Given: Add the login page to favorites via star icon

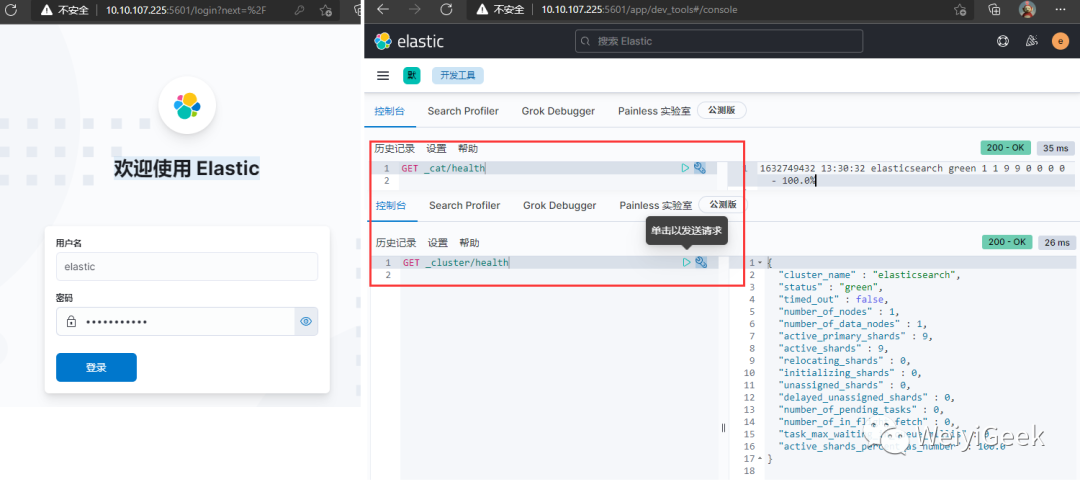Looking at the screenshot, I should click(326, 10).
